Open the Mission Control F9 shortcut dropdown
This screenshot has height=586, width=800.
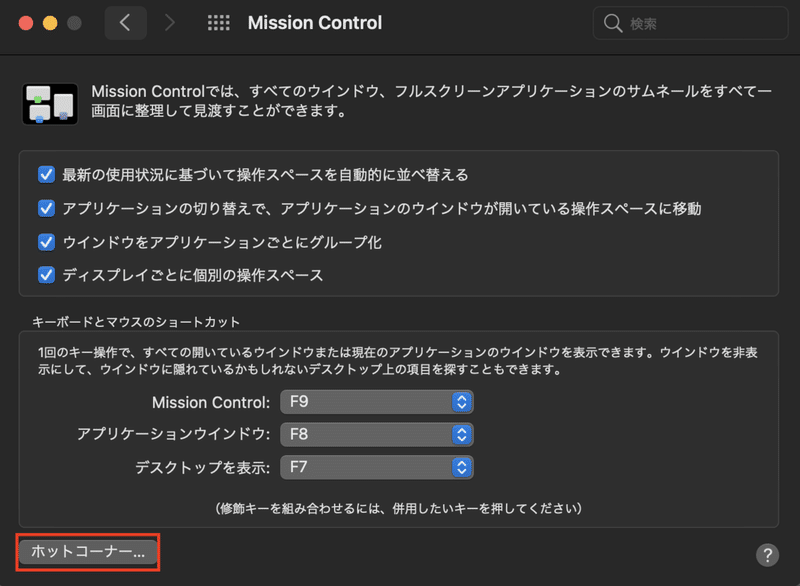[x=377, y=402]
